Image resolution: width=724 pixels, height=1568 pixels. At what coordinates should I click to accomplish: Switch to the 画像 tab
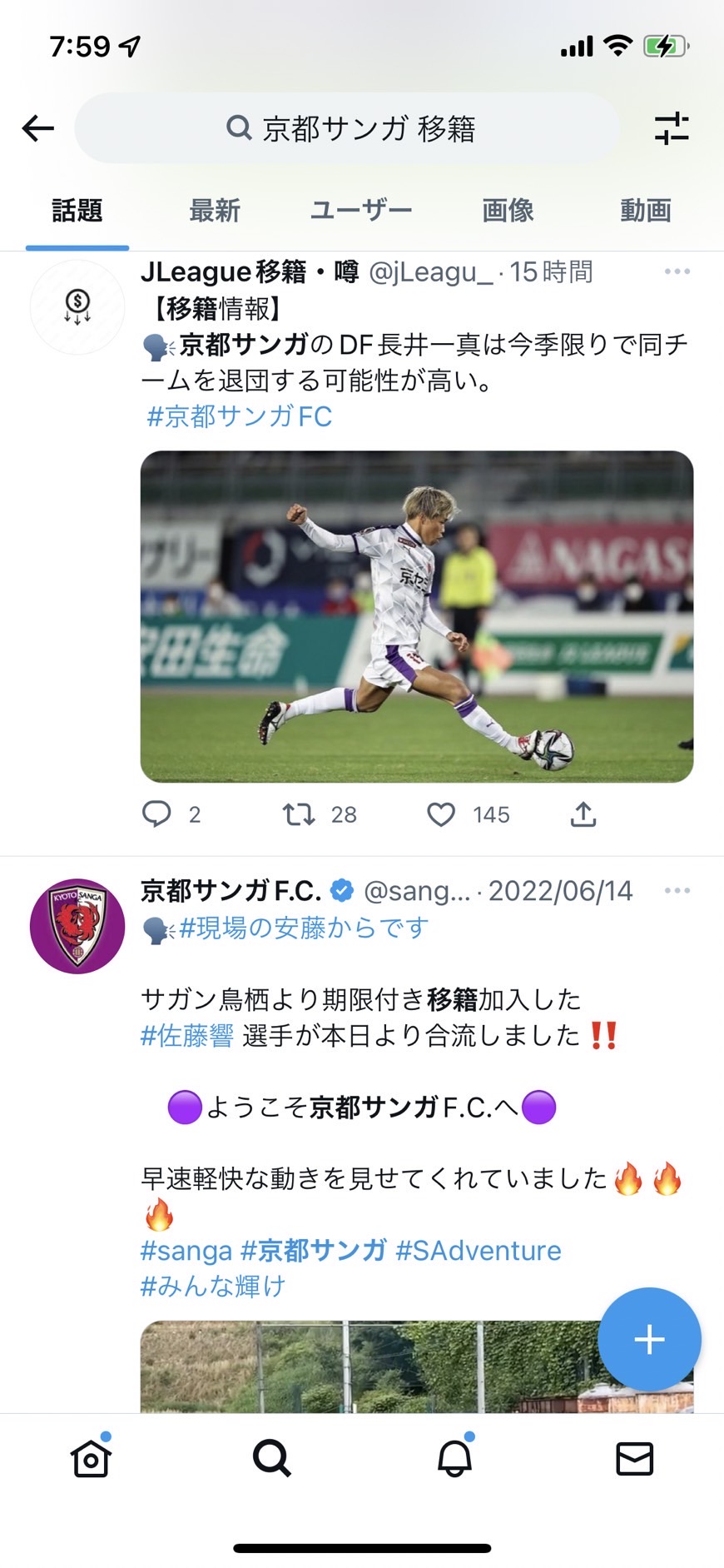[508, 211]
